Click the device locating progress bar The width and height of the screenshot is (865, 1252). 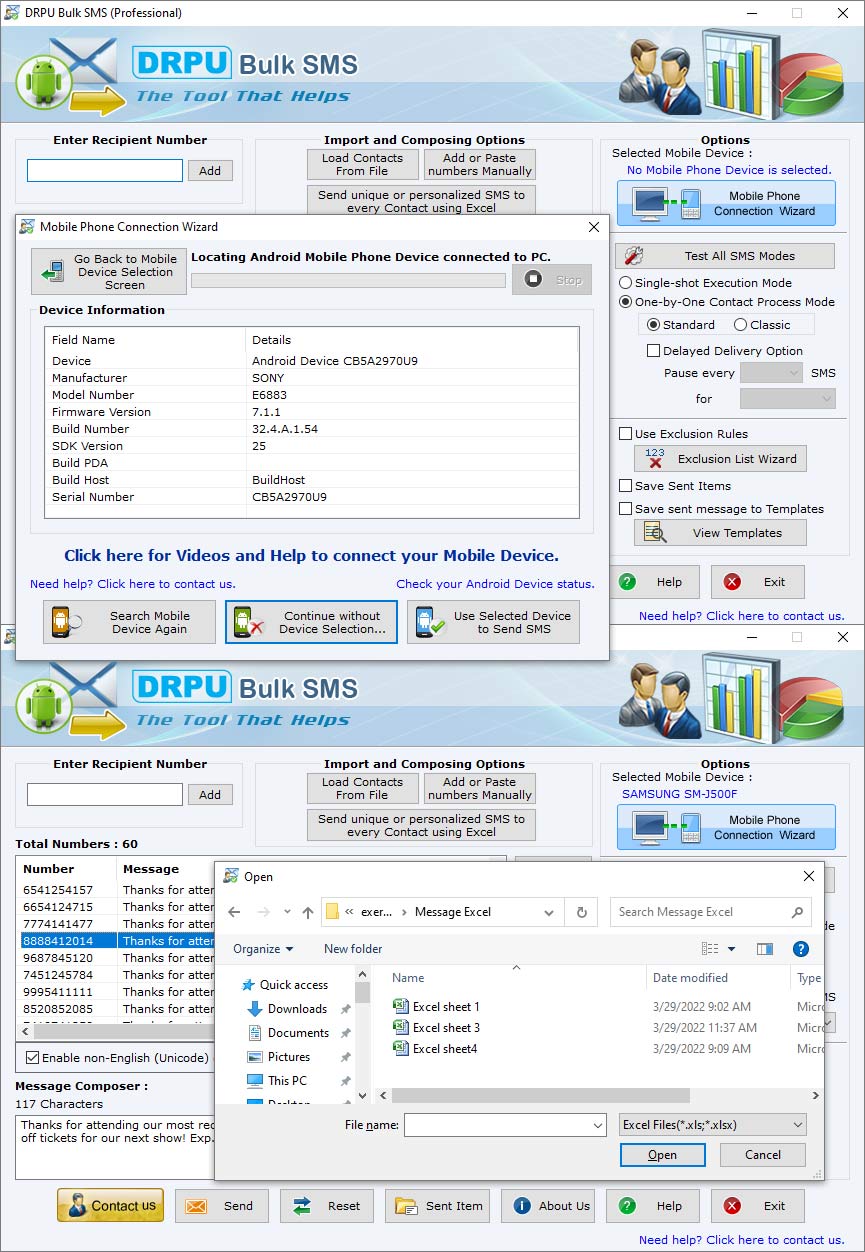(x=348, y=279)
